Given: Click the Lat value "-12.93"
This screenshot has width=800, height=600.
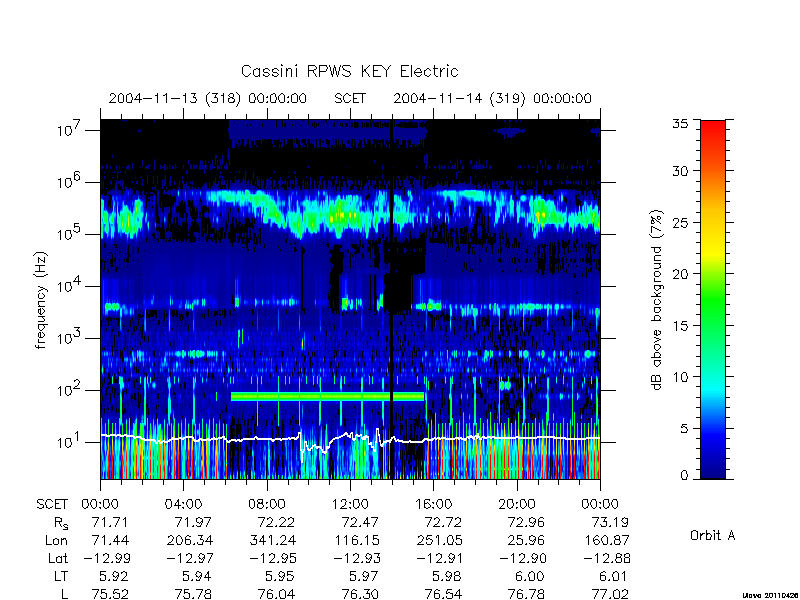Looking at the screenshot, I should pos(357,559).
